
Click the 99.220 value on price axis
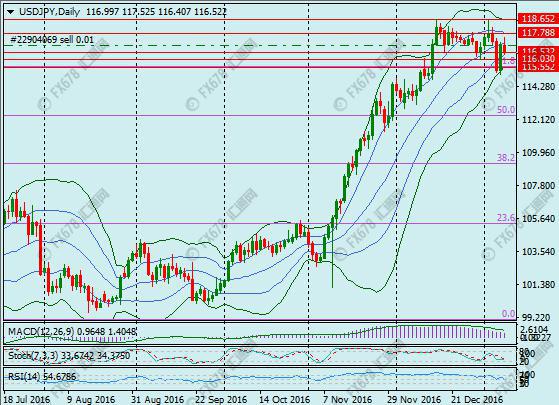[x=540, y=318]
